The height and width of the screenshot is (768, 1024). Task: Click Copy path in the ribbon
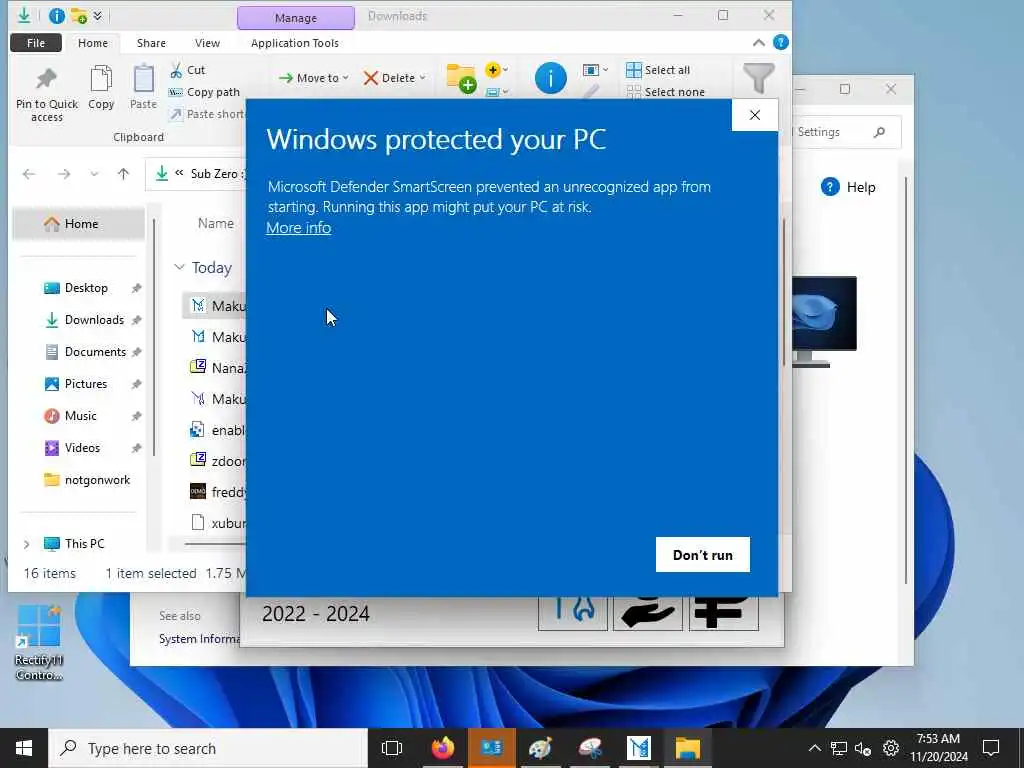[x=204, y=92]
